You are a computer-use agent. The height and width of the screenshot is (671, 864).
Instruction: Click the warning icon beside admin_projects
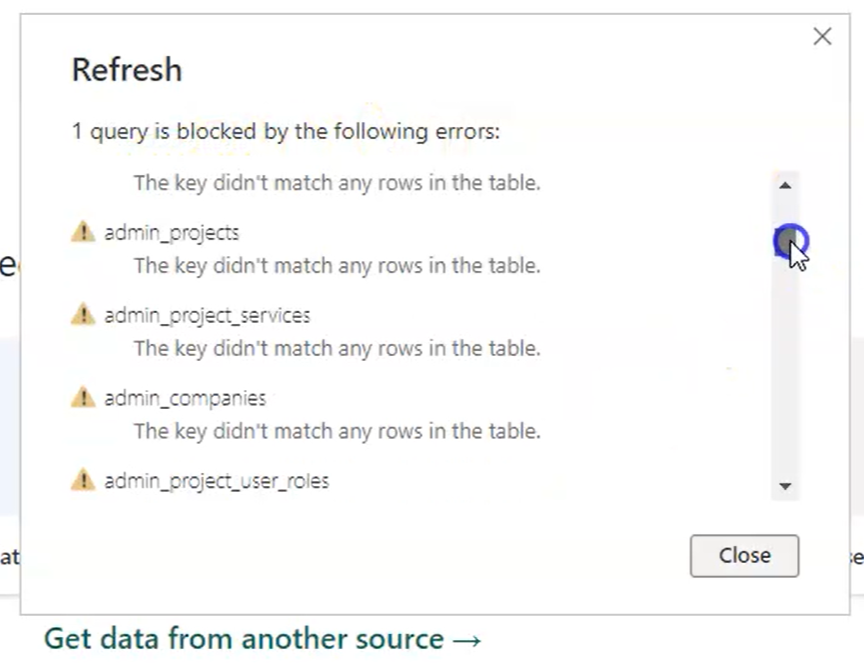83,233
